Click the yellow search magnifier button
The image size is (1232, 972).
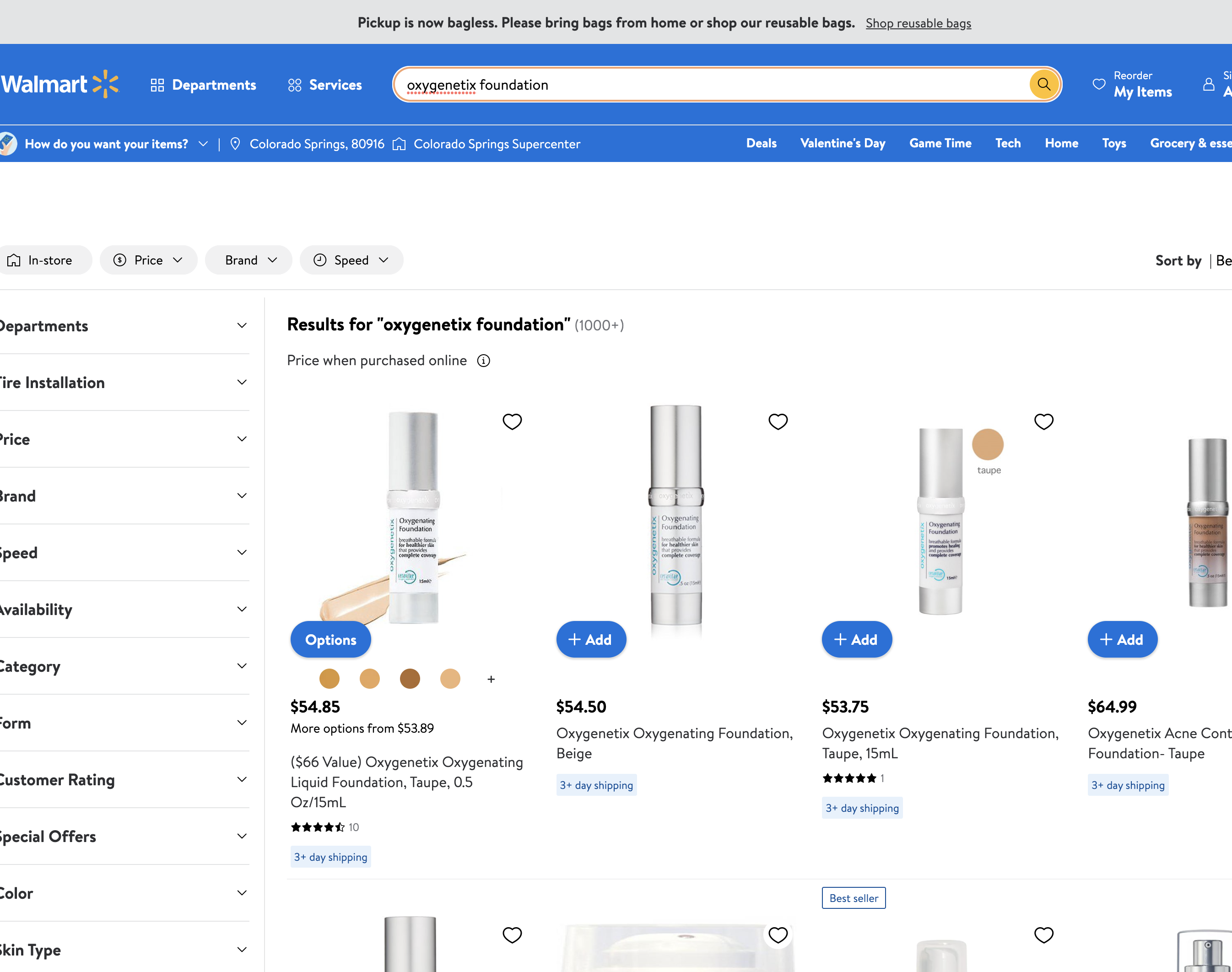(x=1043, y=85)
